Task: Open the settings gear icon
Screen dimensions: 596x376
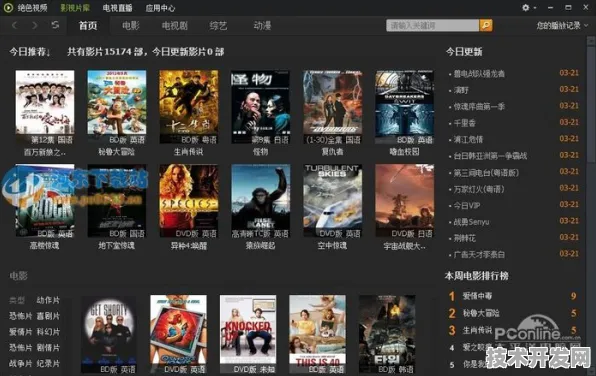Action: (526, 8)
